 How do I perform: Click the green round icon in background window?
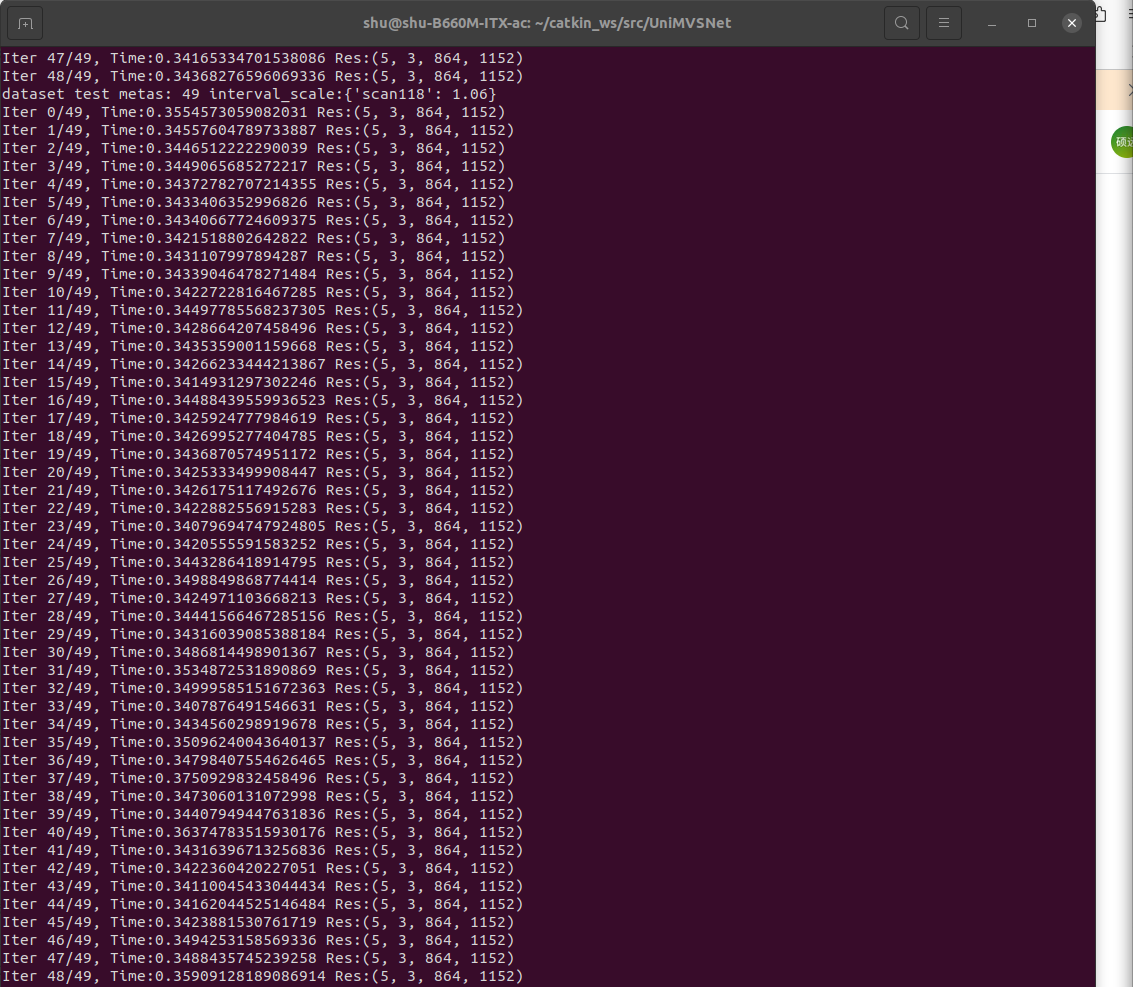[1122, 142]
